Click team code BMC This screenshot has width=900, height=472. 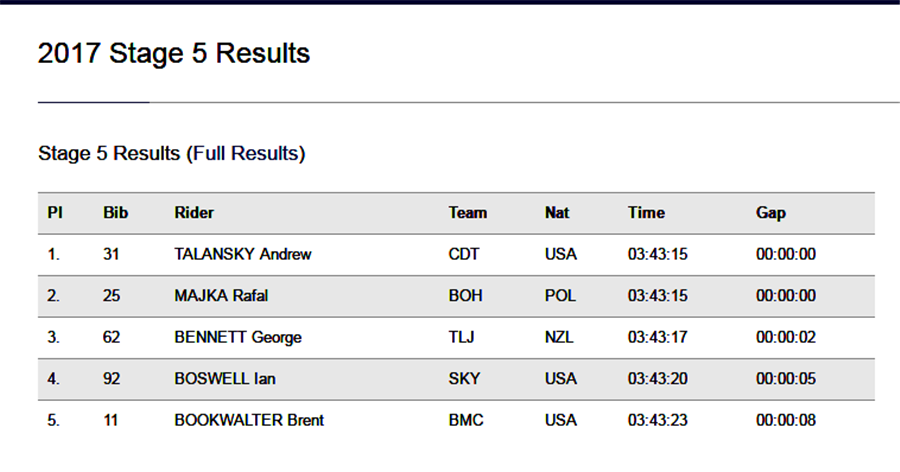[x=466, y=420]
